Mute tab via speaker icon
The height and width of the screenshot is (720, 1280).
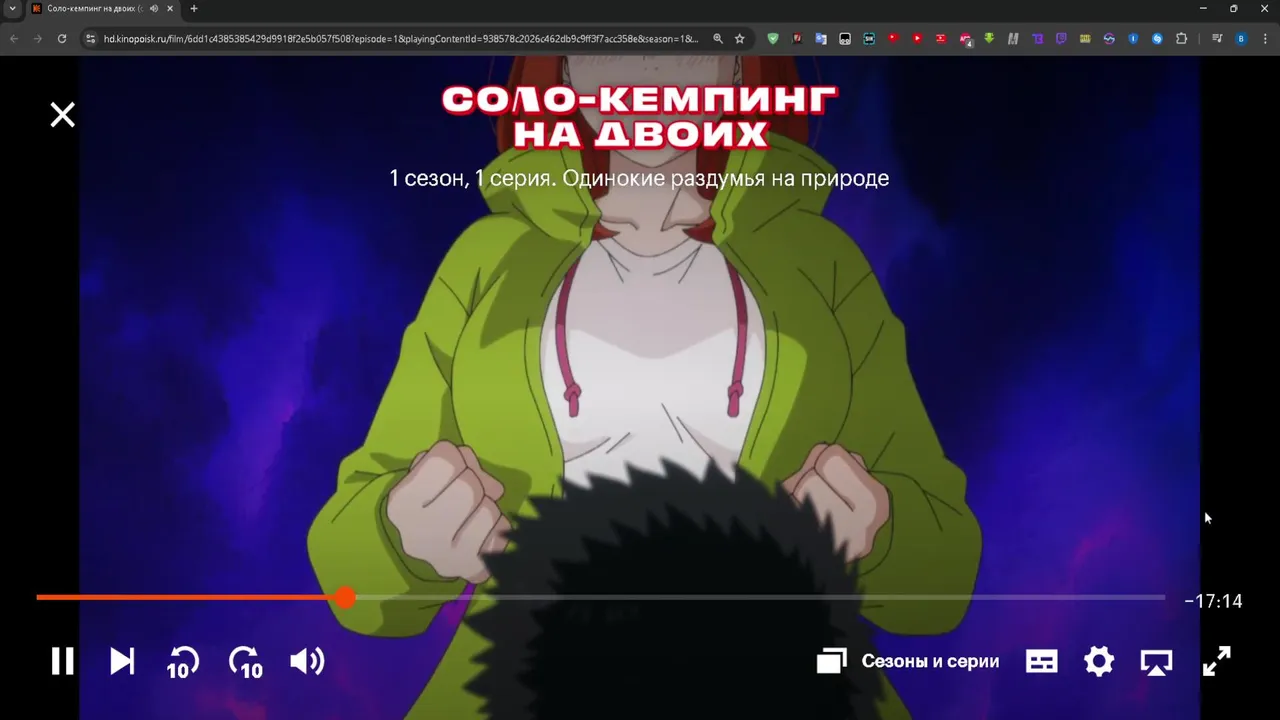(154, 9)
